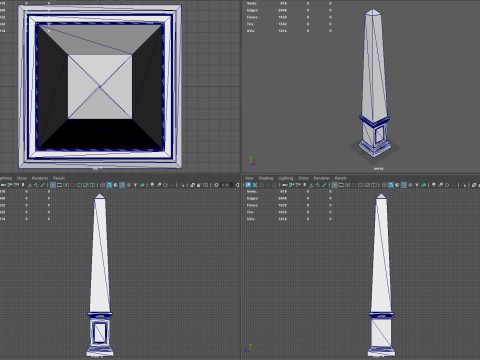Toggle Grid display in bottom-left panel toolbar
Viewport: 480px width, 360px height.
(x=53, y=185)
